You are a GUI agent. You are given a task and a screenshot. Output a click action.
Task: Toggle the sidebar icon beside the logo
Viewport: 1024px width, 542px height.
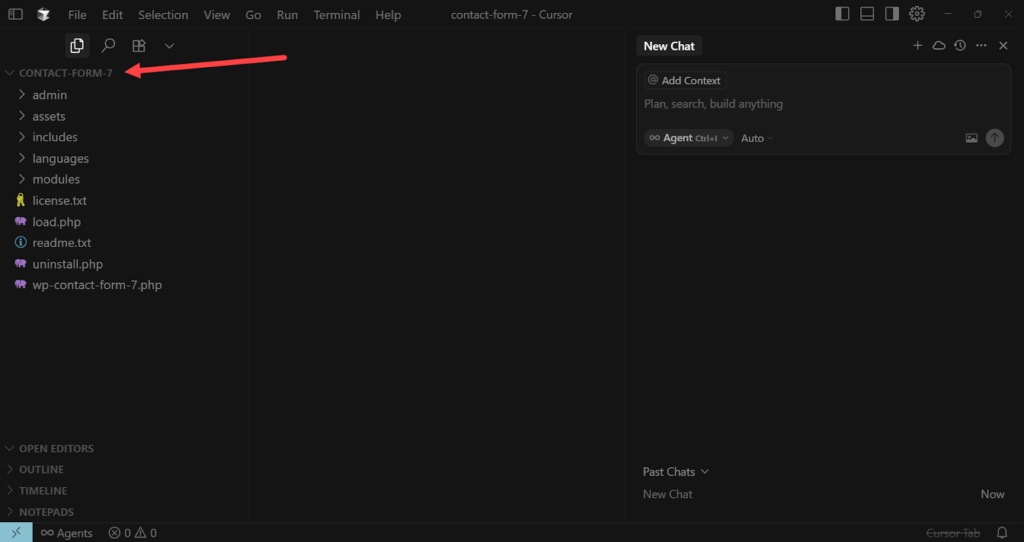coord(15,14)
